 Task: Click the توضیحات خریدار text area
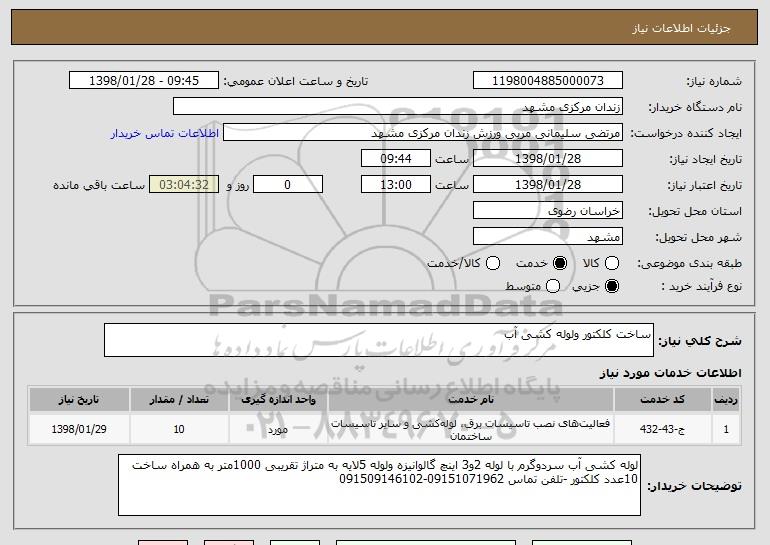(x=379, y=485)
